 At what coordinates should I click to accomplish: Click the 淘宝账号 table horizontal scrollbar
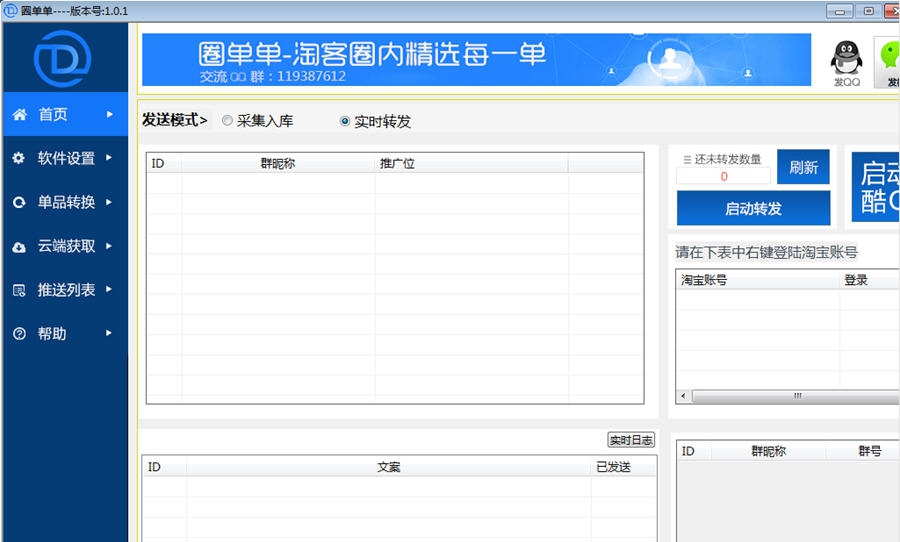(x=794, y=396)
